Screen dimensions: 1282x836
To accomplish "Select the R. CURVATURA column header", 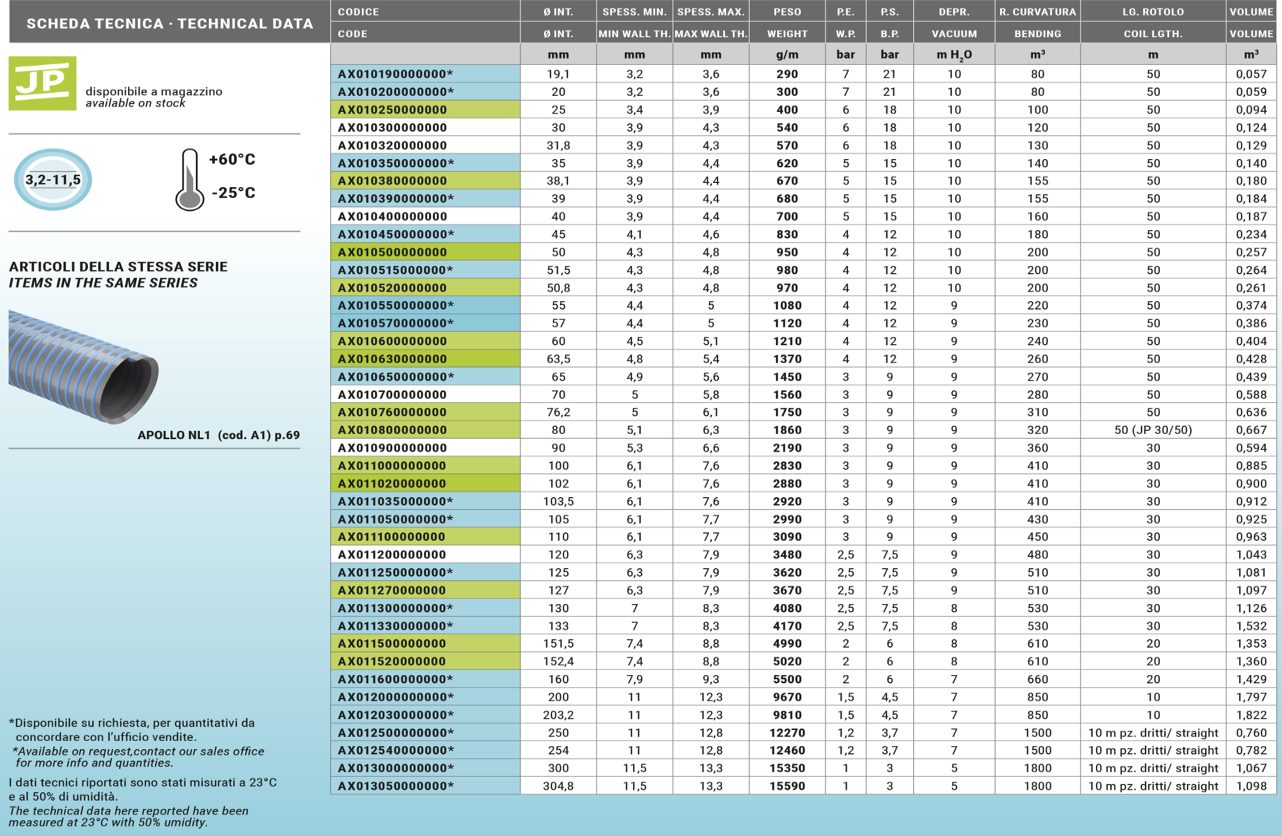I will click(x=1037, y=12).
